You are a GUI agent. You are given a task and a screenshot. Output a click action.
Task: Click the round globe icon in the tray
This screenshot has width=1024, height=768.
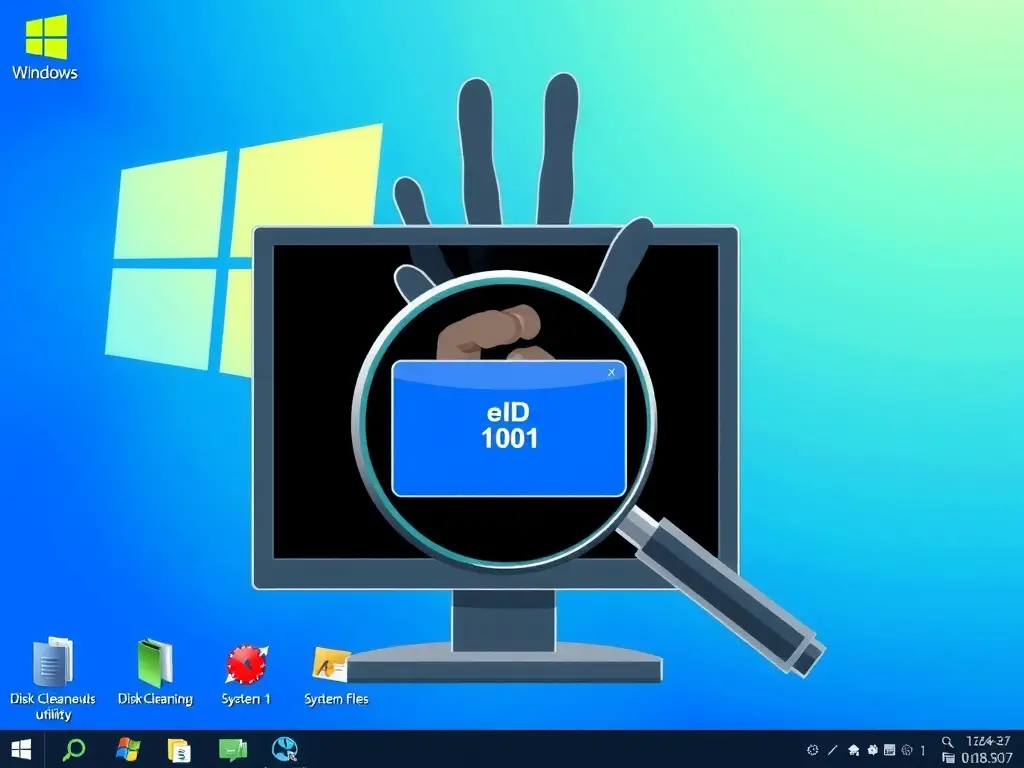coord(906,750)
